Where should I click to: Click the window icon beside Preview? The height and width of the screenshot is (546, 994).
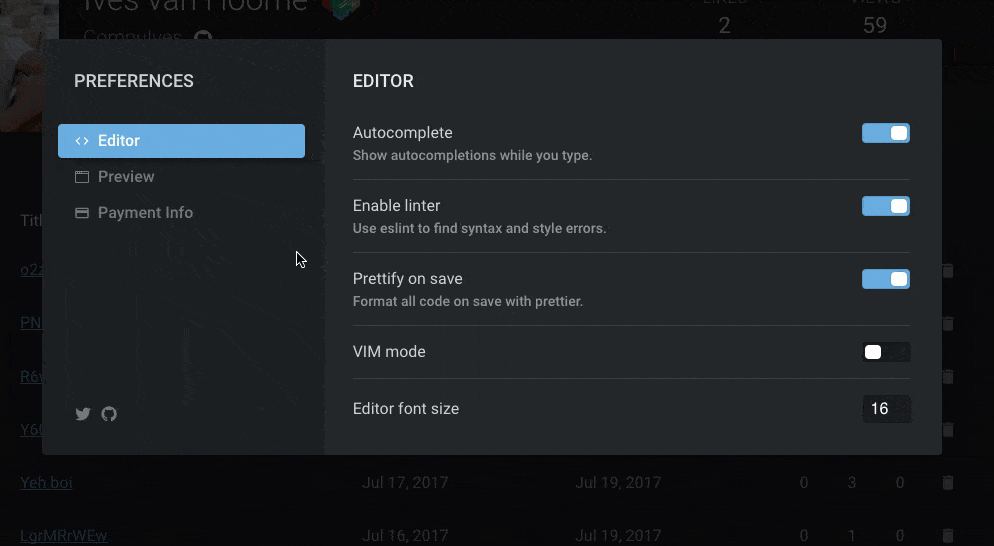pyautogui.click(x=82, y=177)
